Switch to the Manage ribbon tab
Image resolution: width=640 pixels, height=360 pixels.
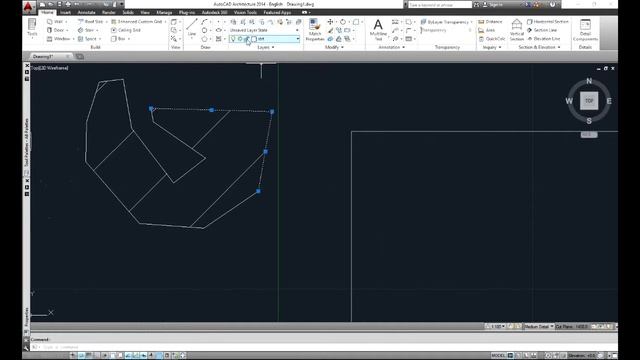pyautogui.click(x=164, y=13)
